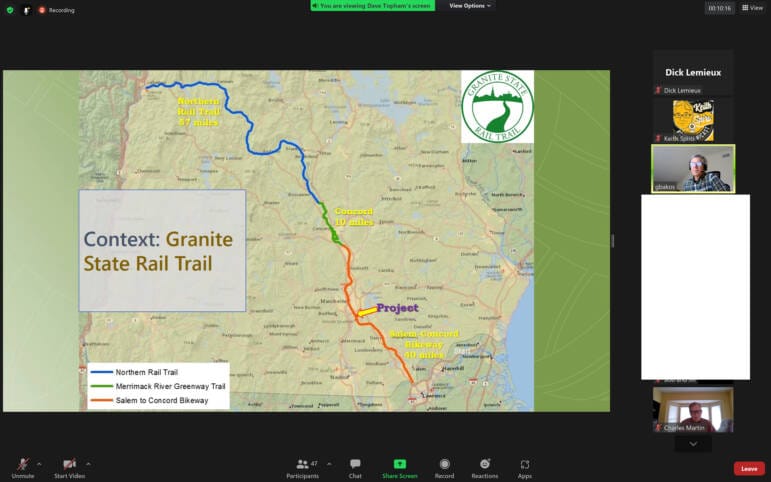Open the Apps panel

tap(525, 468)
